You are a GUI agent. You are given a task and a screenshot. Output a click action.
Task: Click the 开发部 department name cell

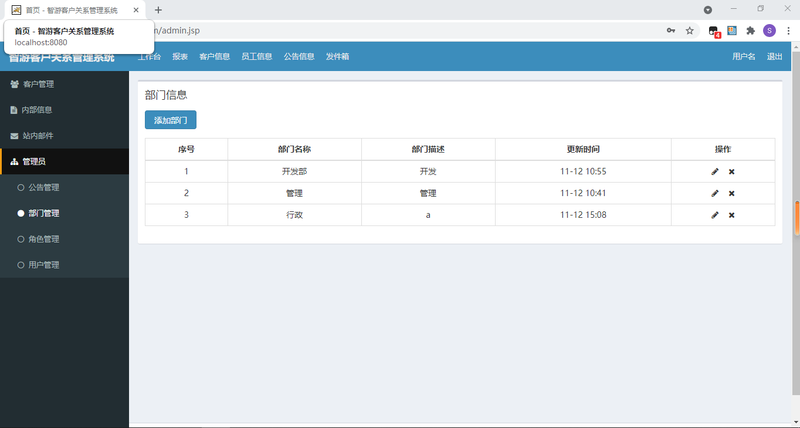(x=294, y=171)
